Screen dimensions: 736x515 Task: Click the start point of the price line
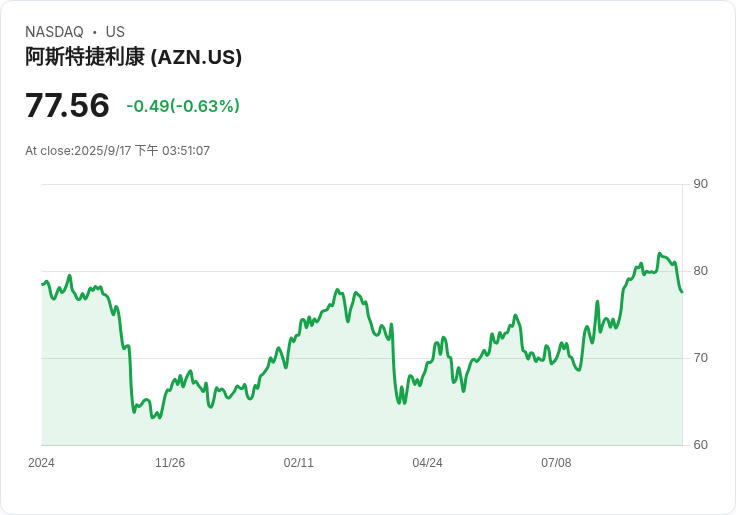tap(42, 284)
